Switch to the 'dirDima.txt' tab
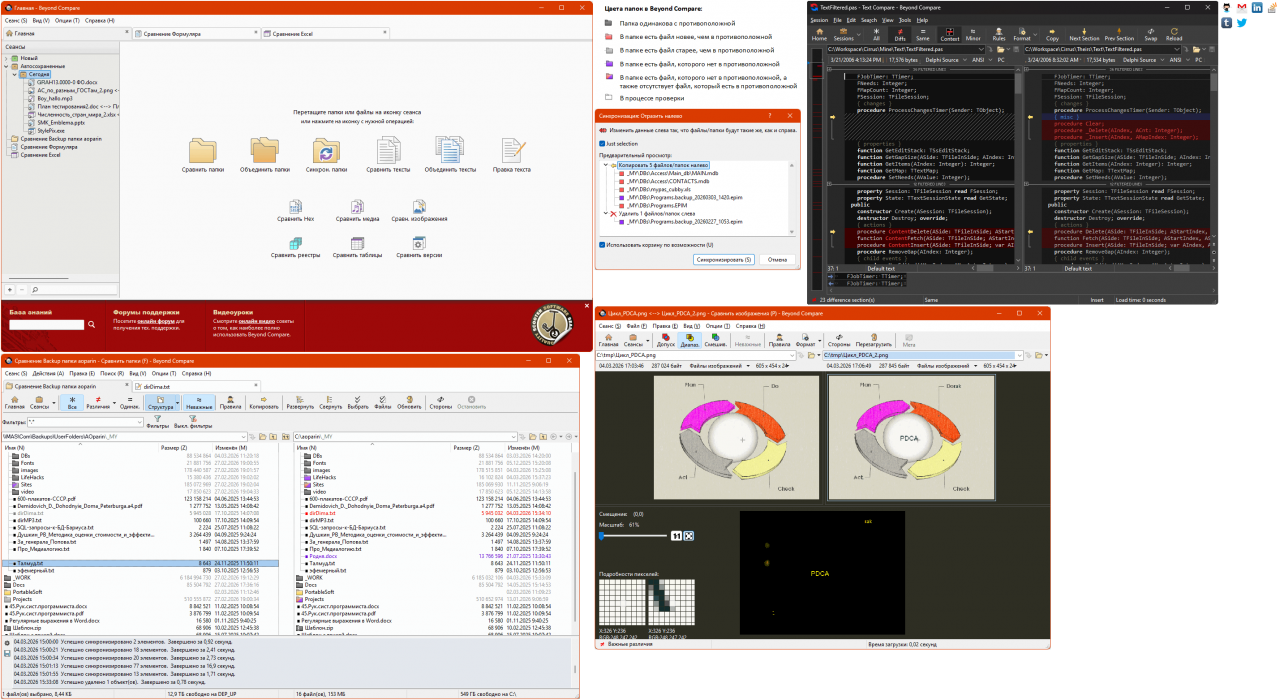This screenshot has width=1280, height=700. click(x=156, y=386)
